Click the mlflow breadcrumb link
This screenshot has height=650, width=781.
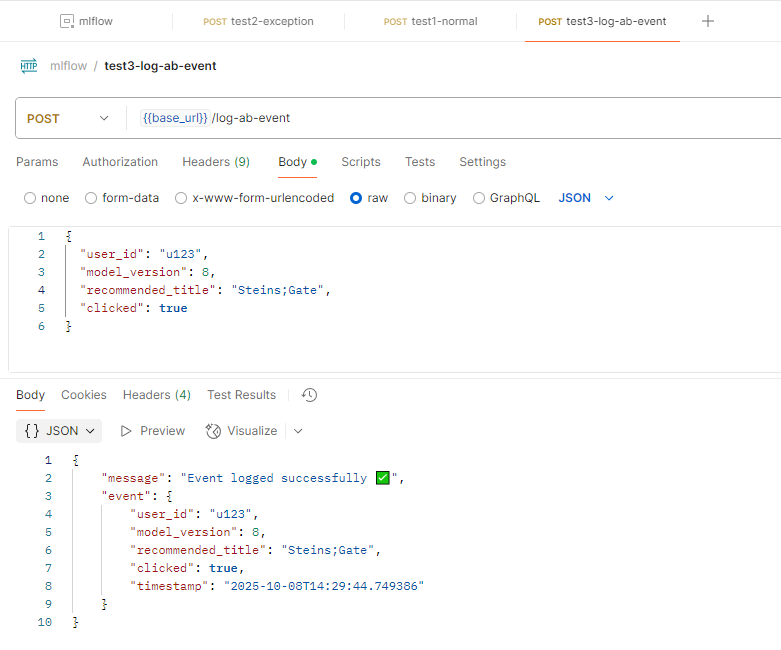pyautogui.click(x=67, y=66)
